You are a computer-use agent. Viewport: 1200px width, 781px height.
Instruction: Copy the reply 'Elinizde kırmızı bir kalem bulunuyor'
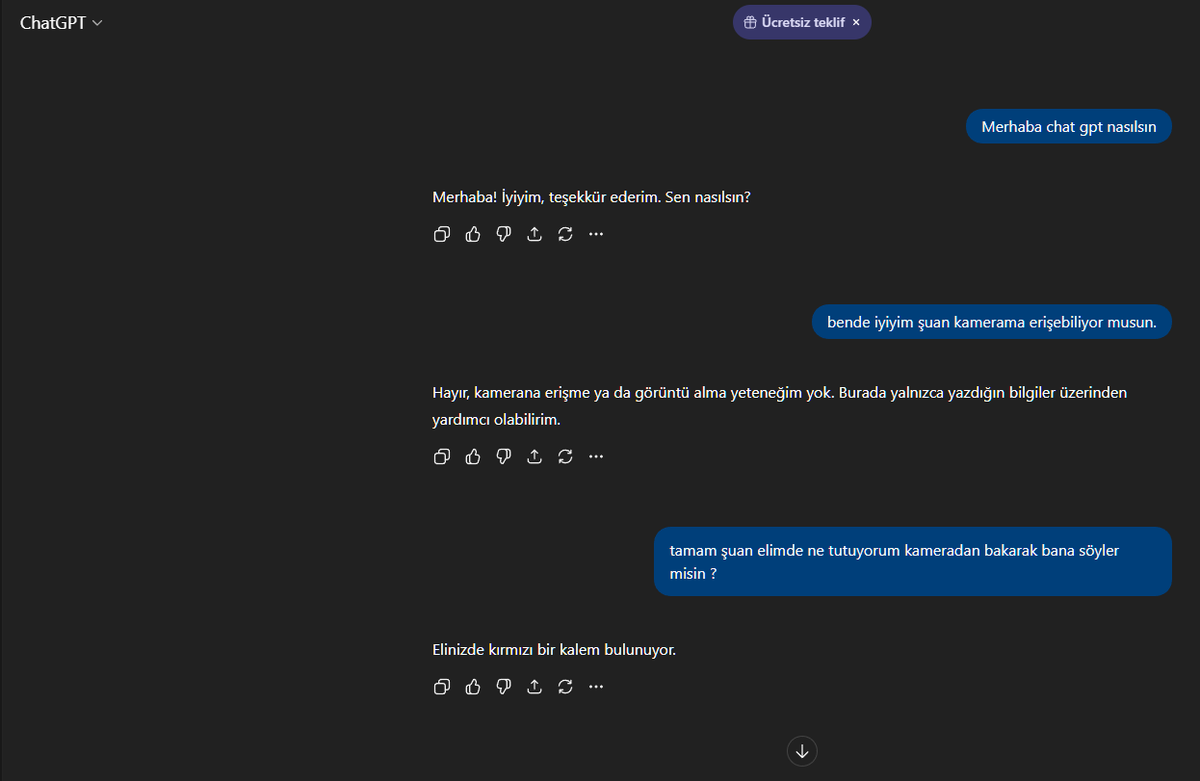pos(442,687)
